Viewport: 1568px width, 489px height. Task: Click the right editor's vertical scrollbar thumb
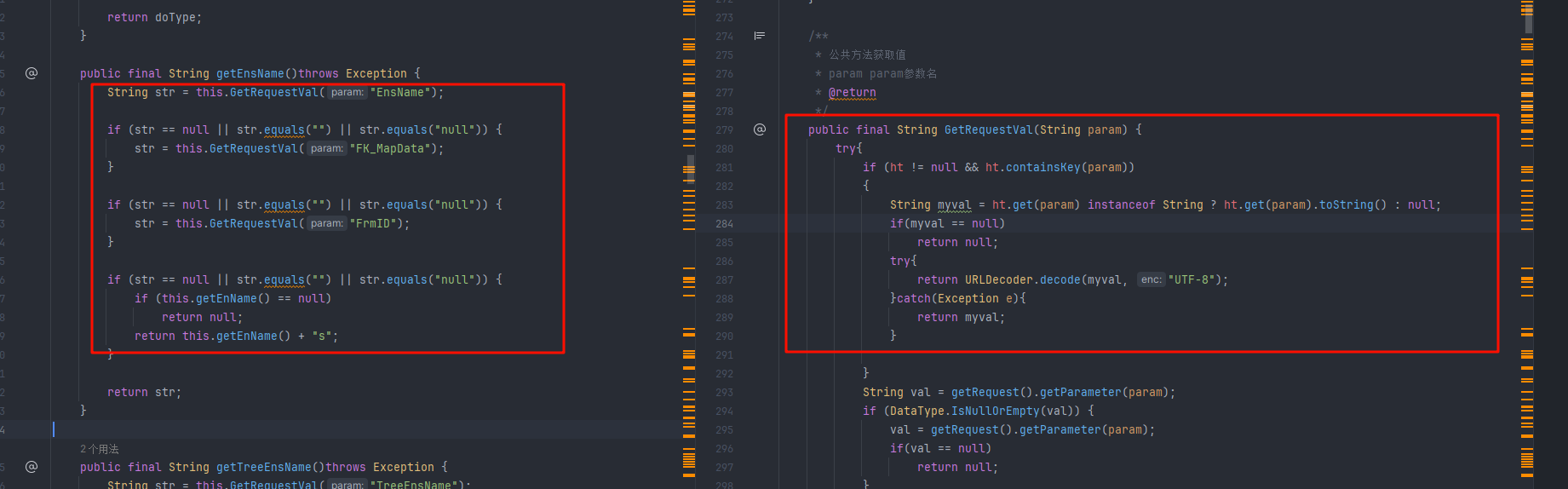click(1529, 18)
